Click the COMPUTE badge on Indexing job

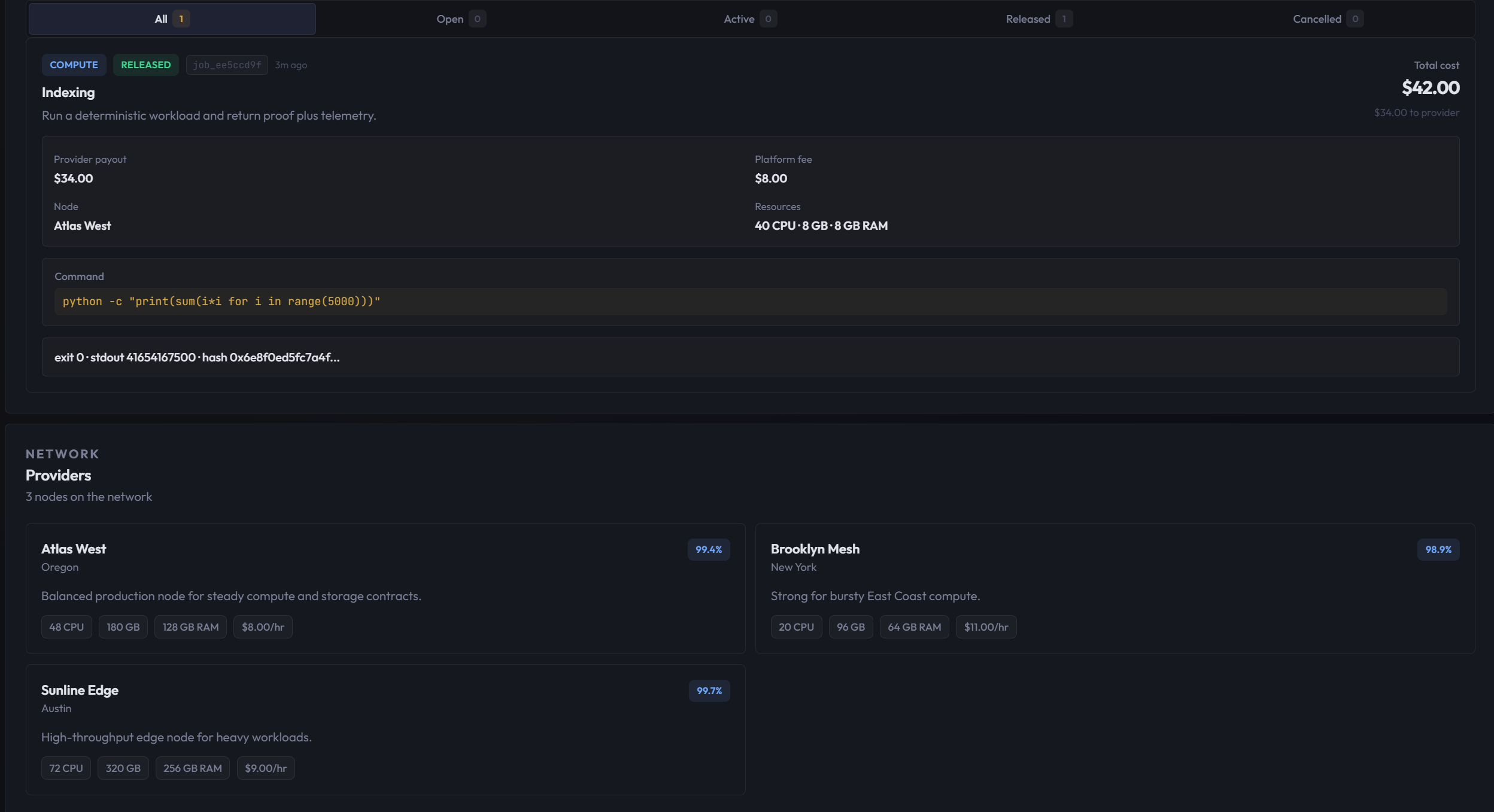(x=74, y=65)
